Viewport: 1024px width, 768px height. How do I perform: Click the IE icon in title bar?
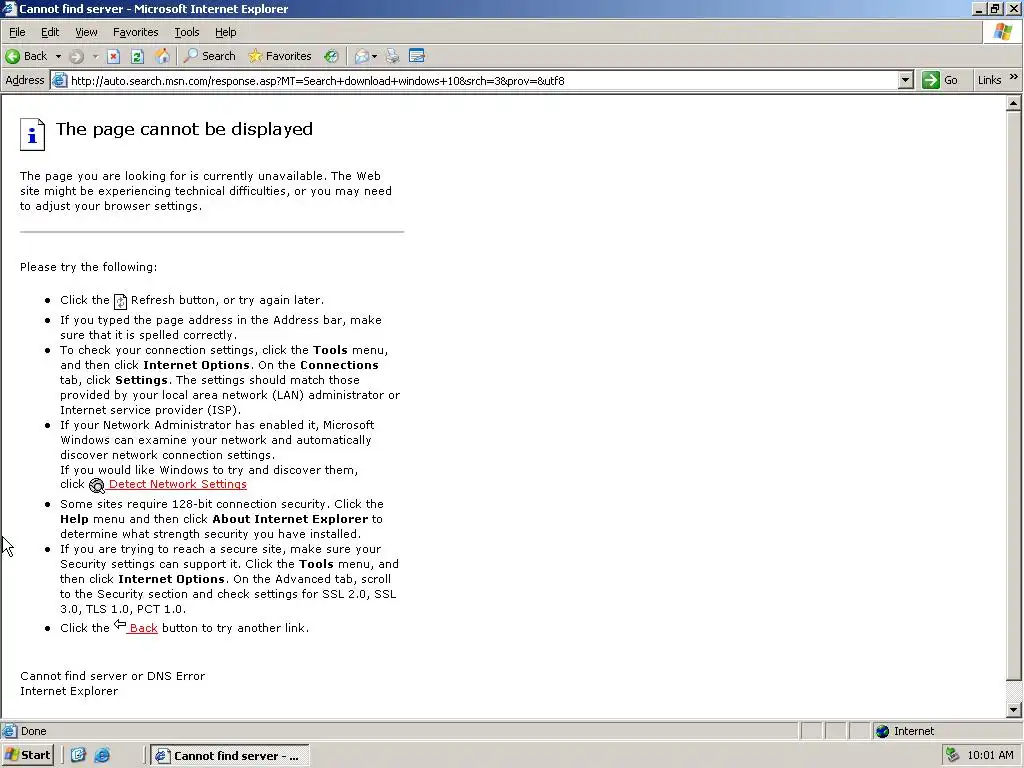point(8,8)
